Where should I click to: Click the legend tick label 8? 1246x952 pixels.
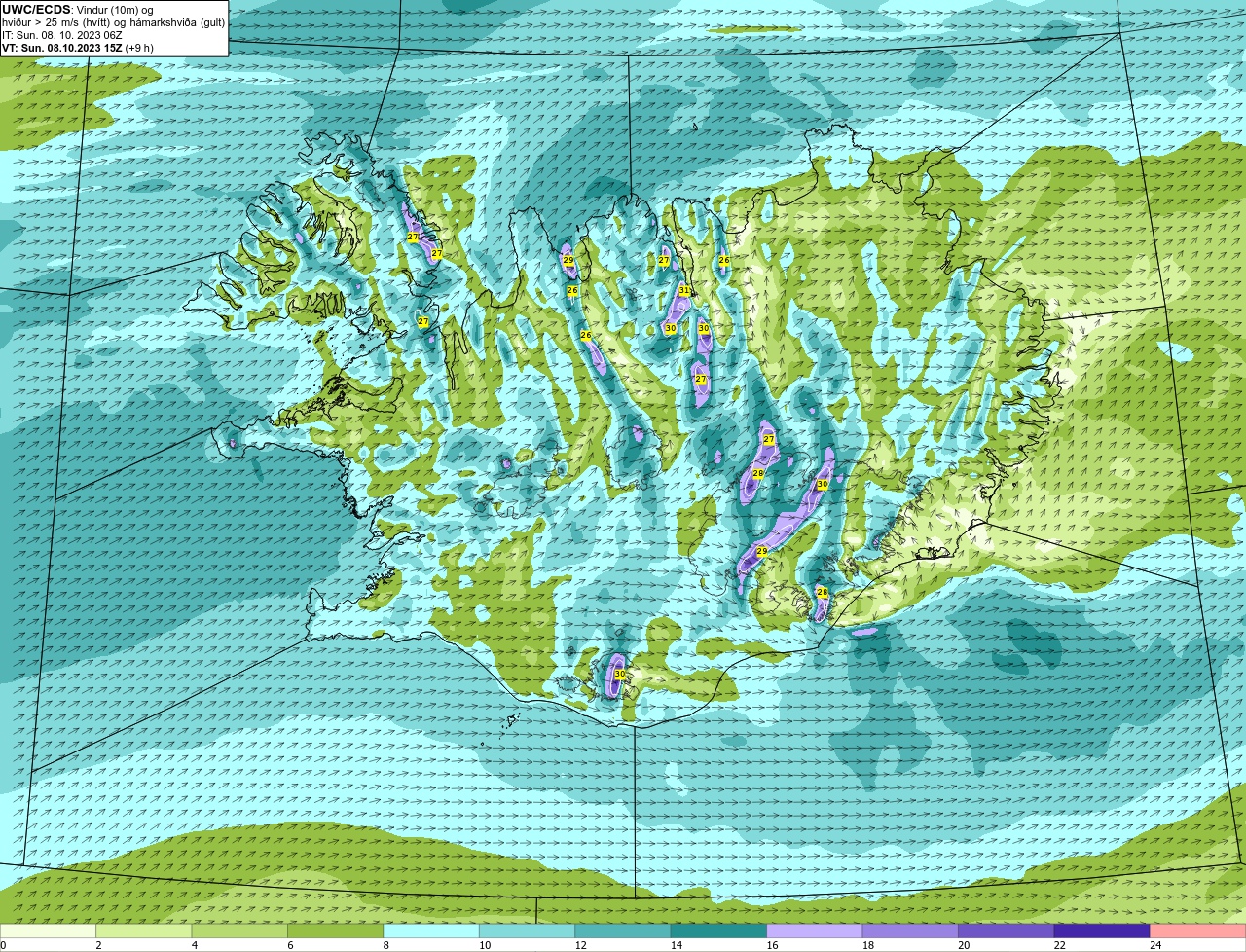385,945
